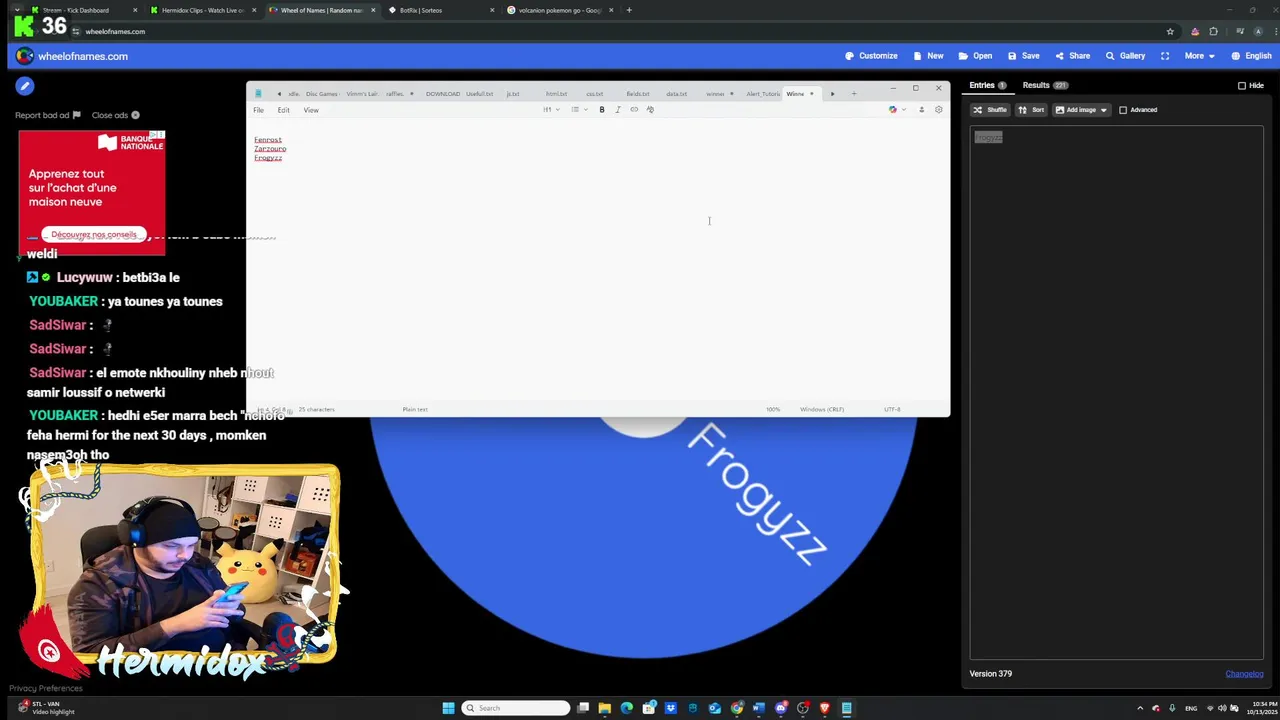Sort the wheel entries
Image resolution: width=1280 pixels, height=720 pixels.
(x=1031, y=110)
